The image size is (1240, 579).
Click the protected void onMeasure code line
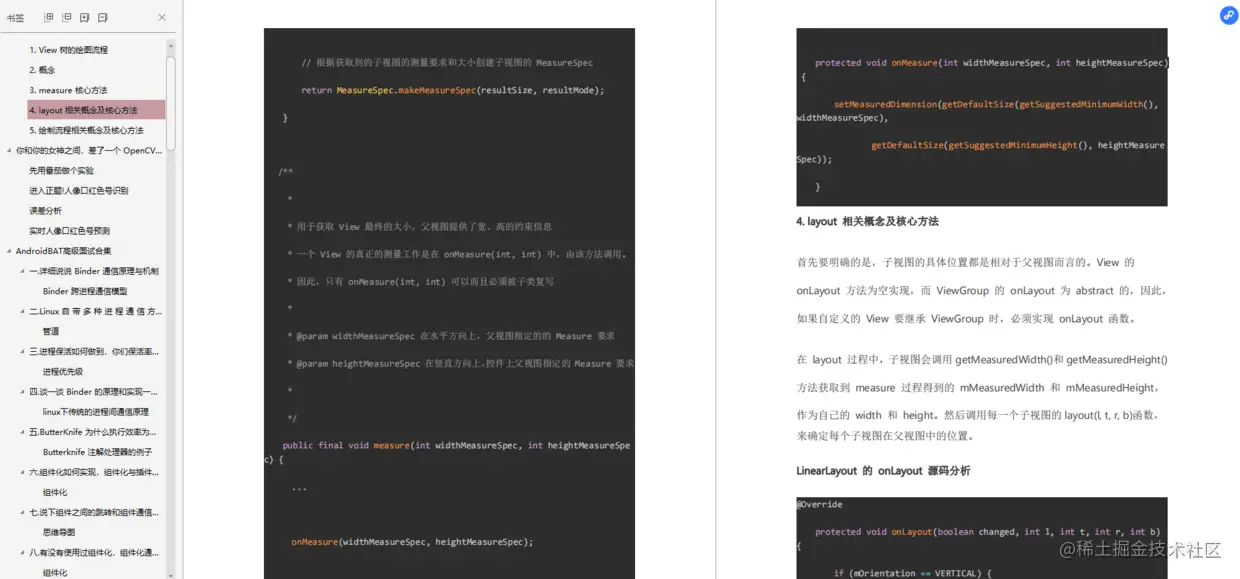[x=990, y=62]
